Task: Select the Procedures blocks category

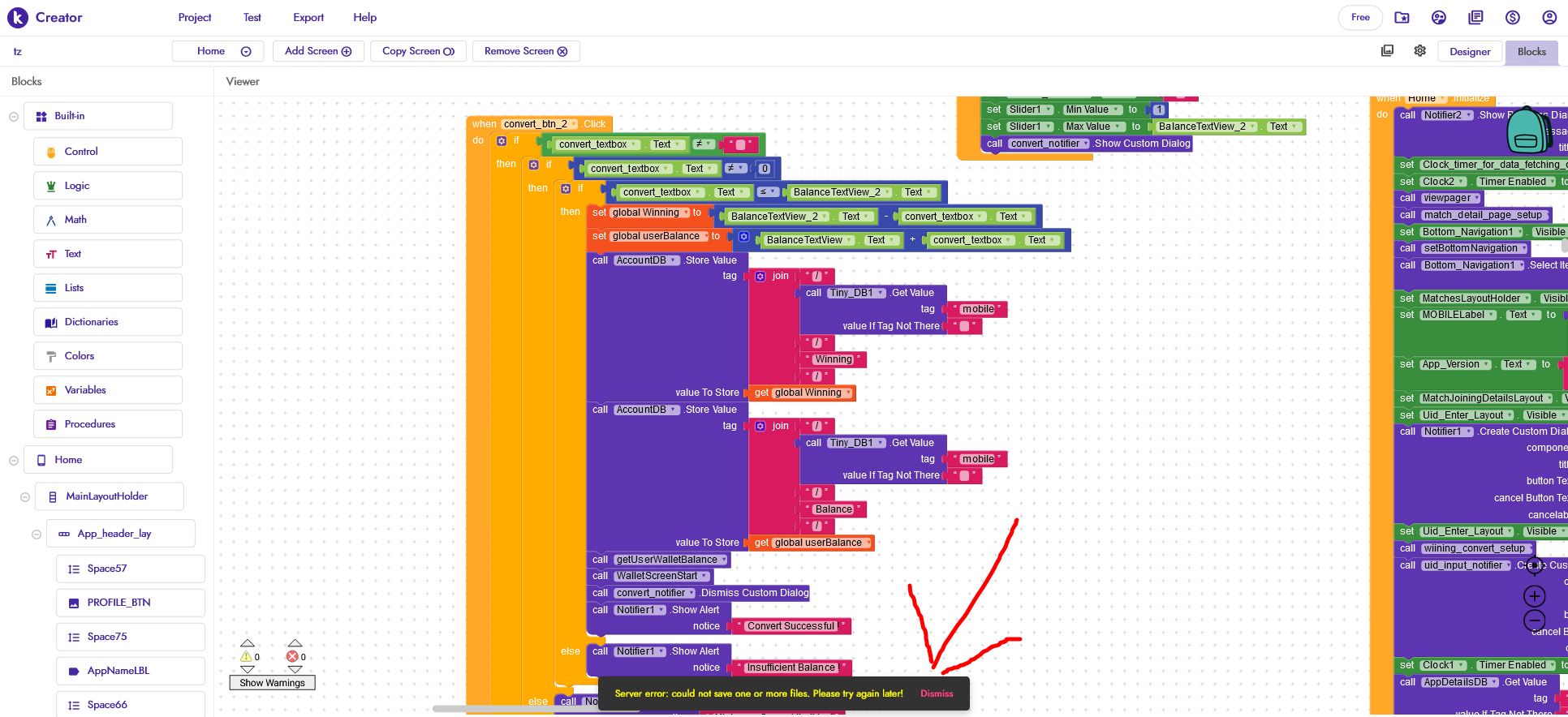Action: tap(108, 424)
